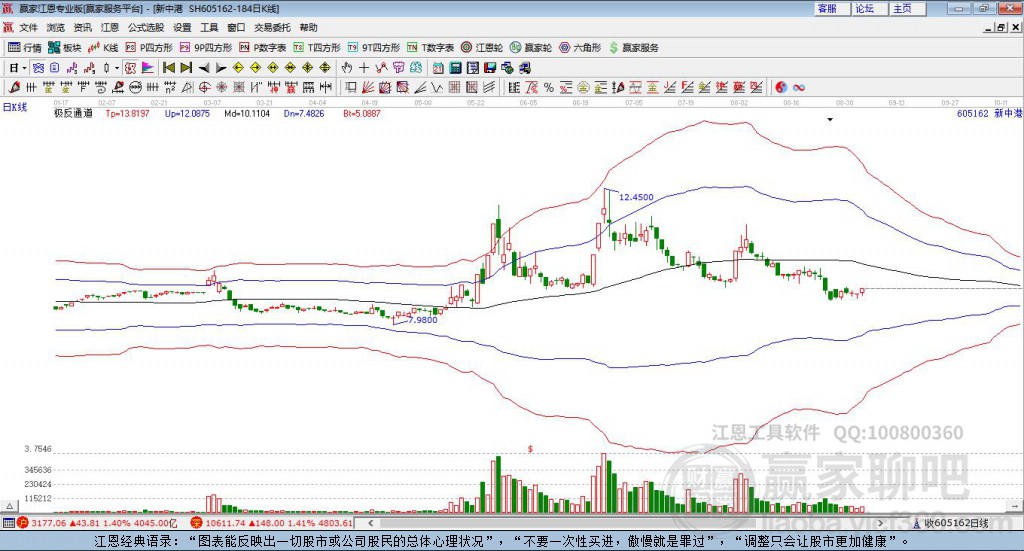The width and height of the screenshot is (1024, 551).
Task: Click the blue infinity loop icon
Action: tap(798, 87)
